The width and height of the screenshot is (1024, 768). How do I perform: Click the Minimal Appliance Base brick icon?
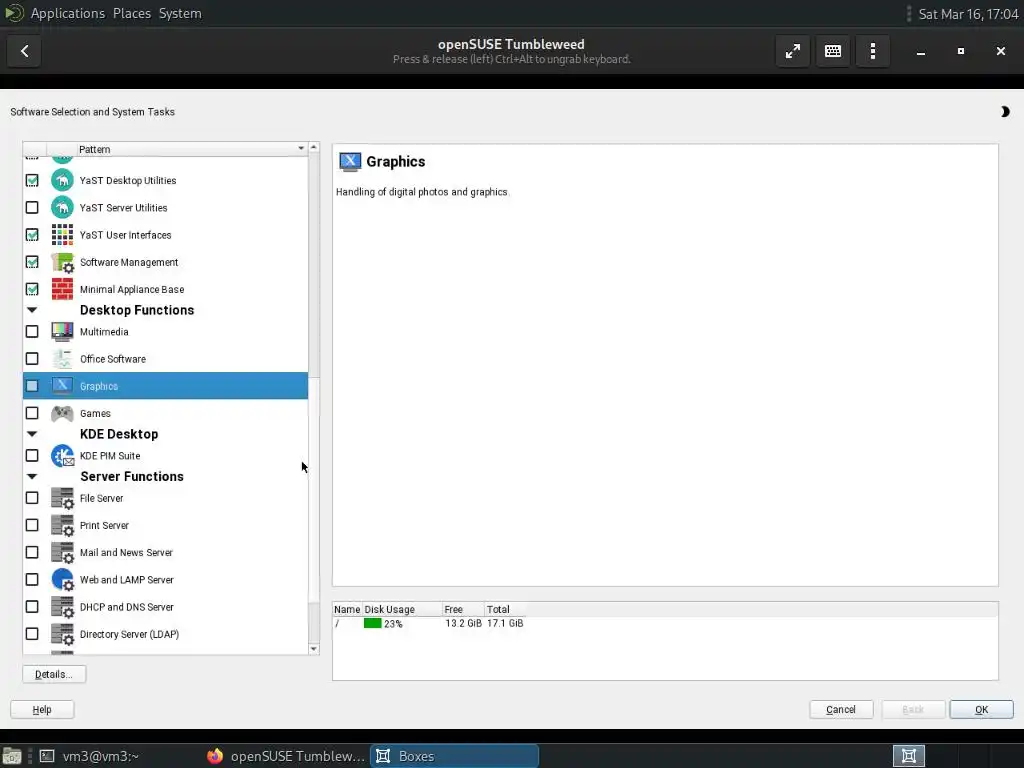[x=62, y=289]
